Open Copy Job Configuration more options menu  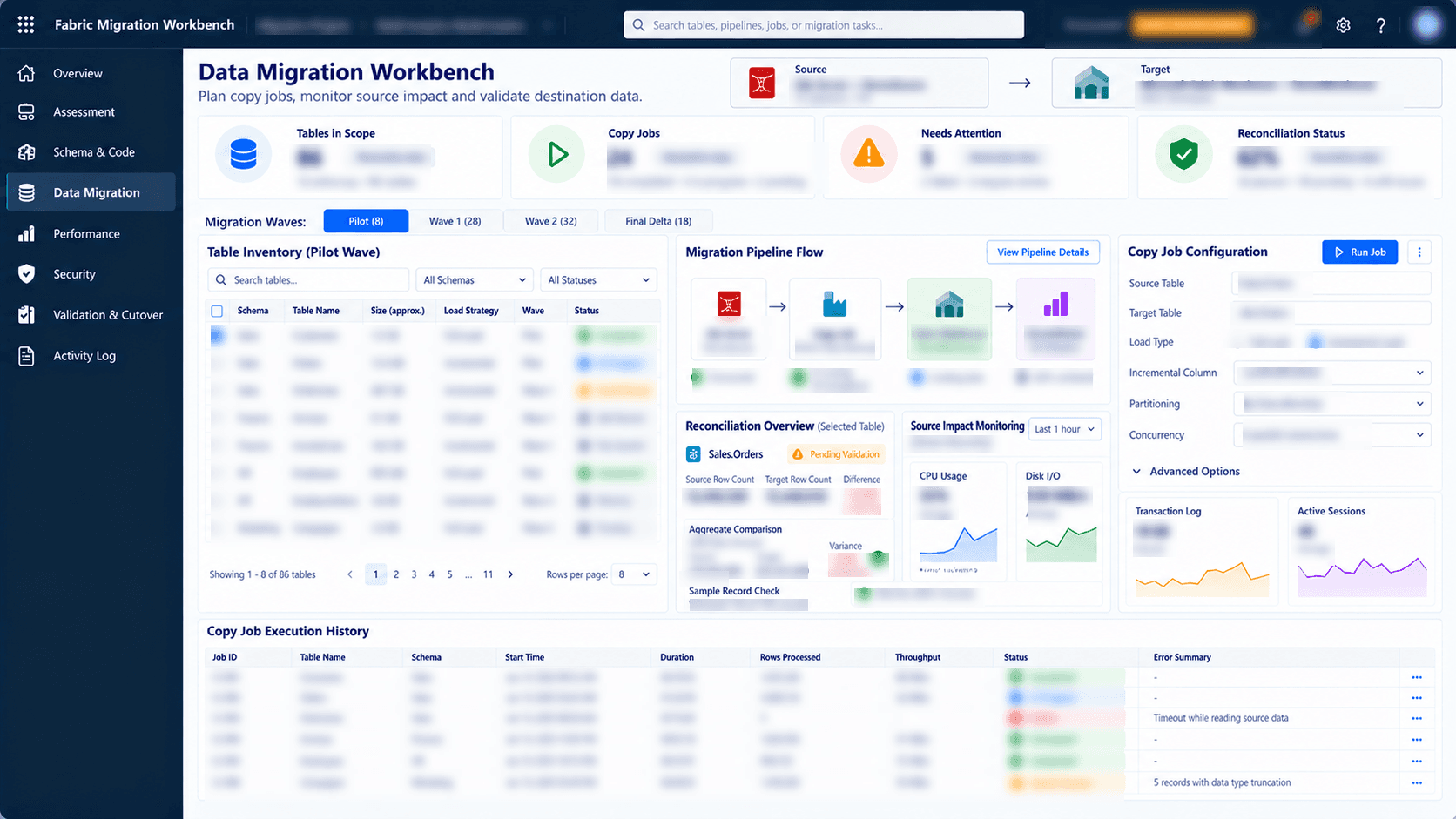tap(1419, 252)
